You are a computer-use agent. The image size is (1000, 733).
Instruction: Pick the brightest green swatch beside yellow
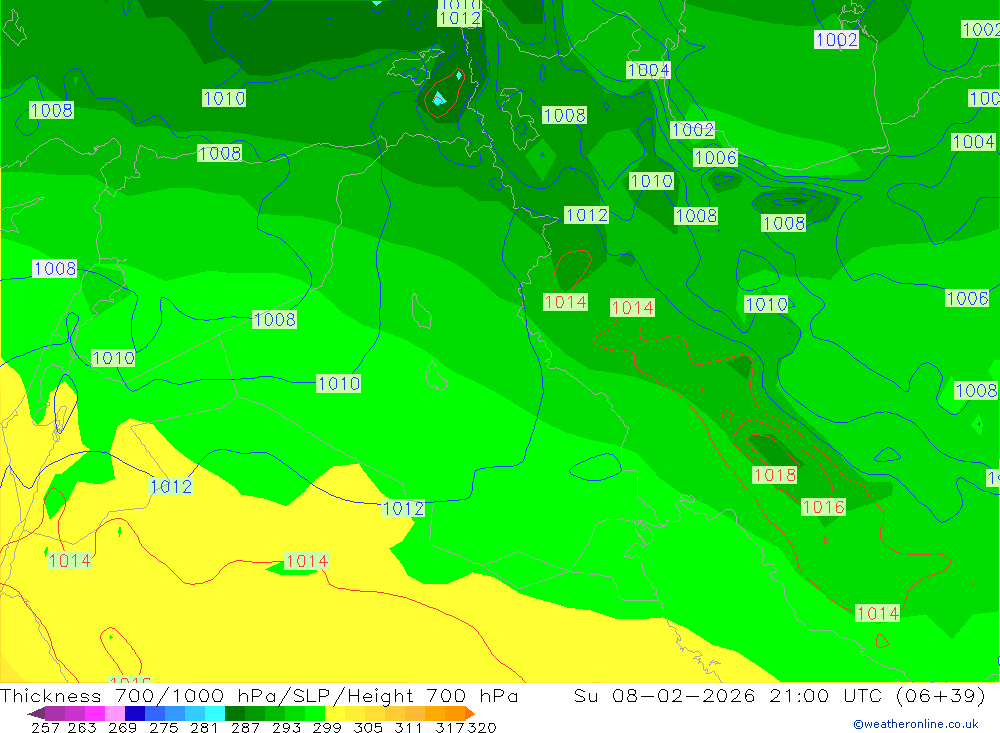tap(315, 713)
